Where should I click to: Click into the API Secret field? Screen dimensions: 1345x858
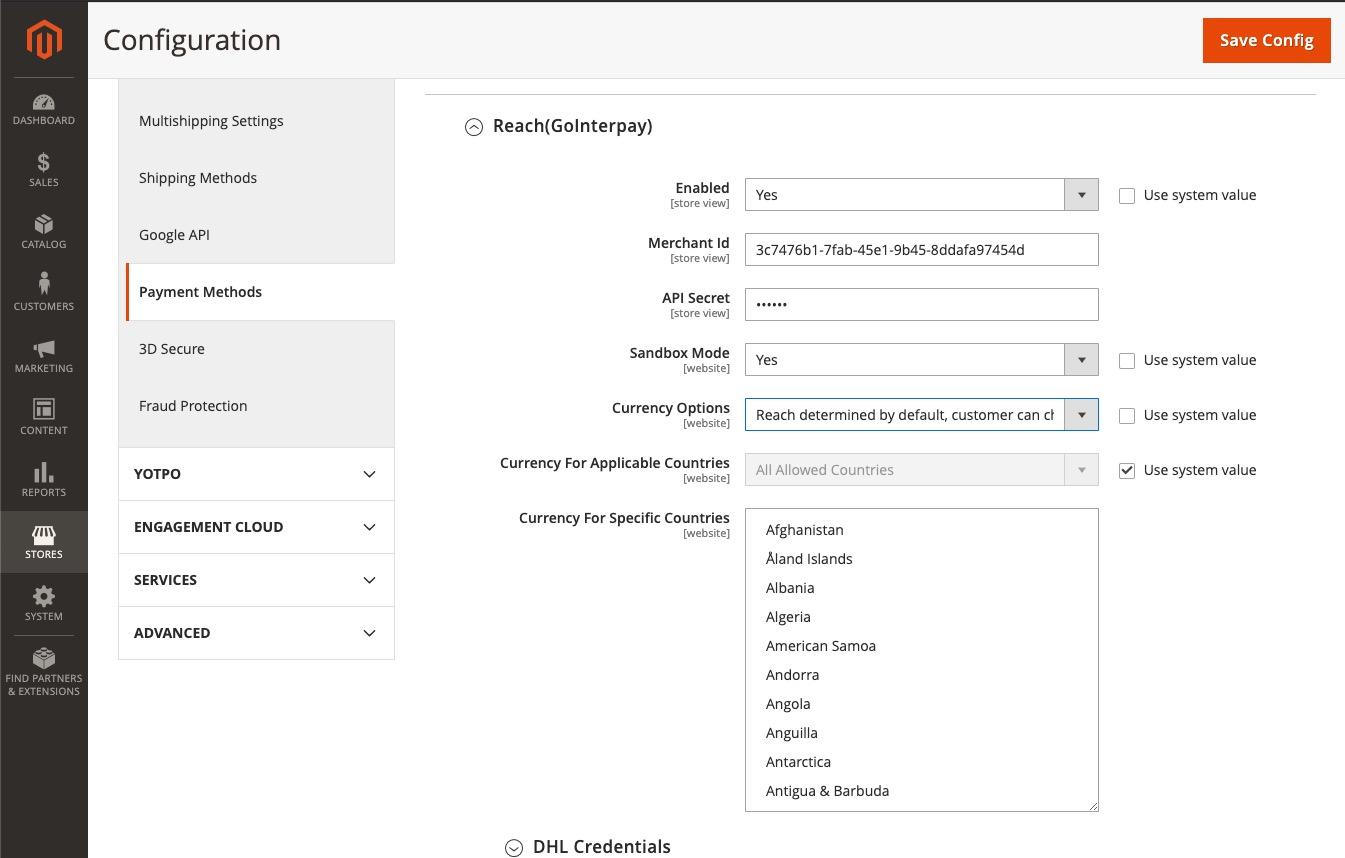coord(921,305)
